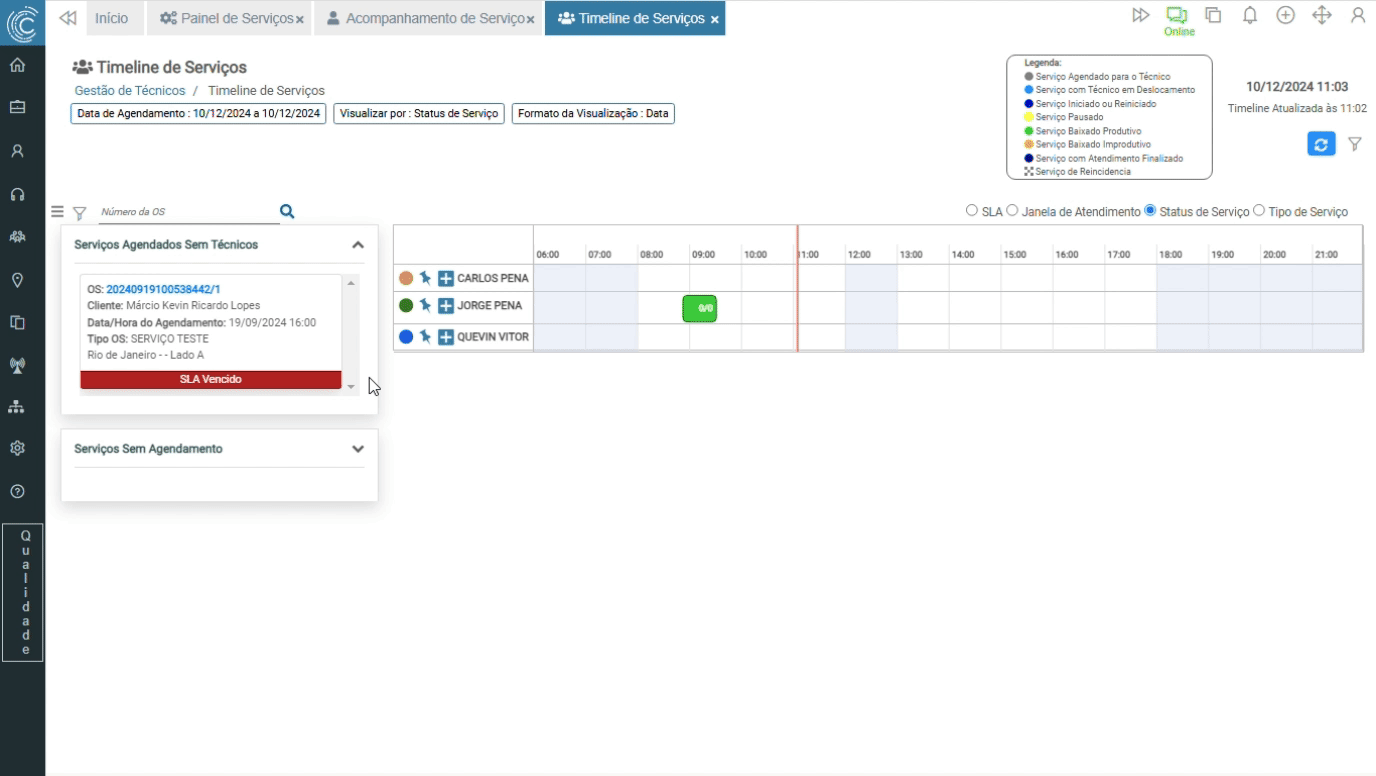Image resolution: width=1376 pixels, height=776 pixels.
Task: Open the help question mark in sidebar
Action: 17,491
